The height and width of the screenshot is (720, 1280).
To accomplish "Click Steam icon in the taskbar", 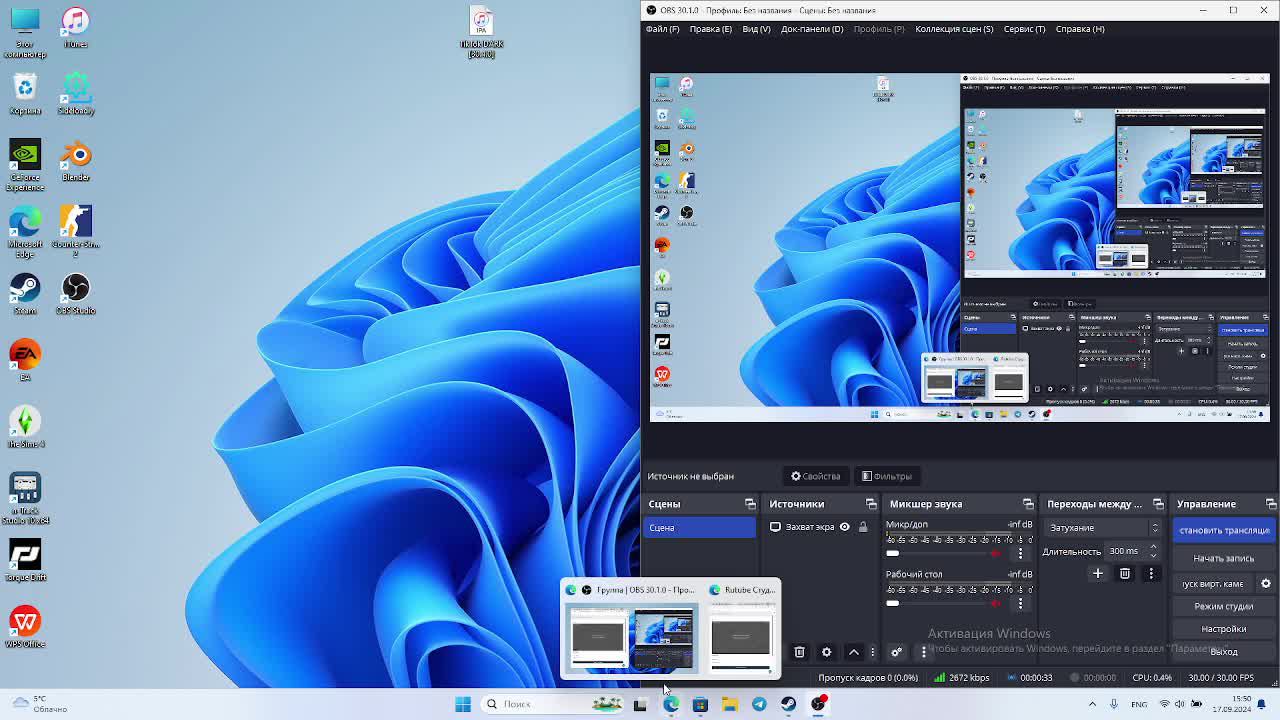I will click(789, 704).
